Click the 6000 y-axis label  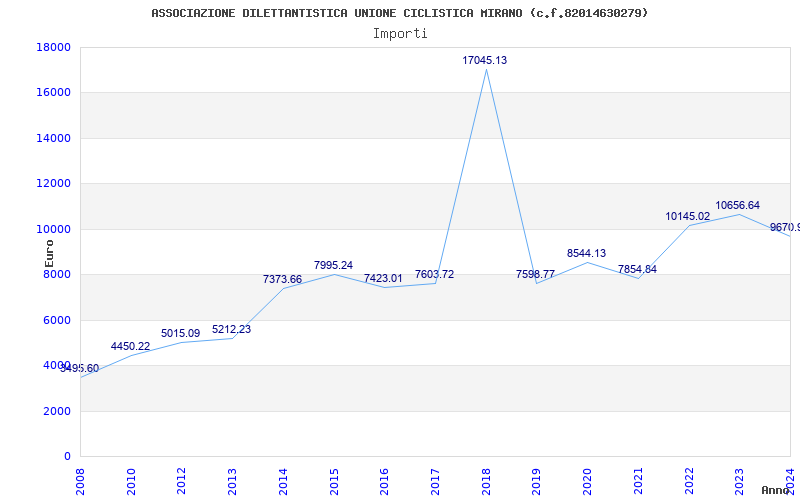[x=57, y=320]
